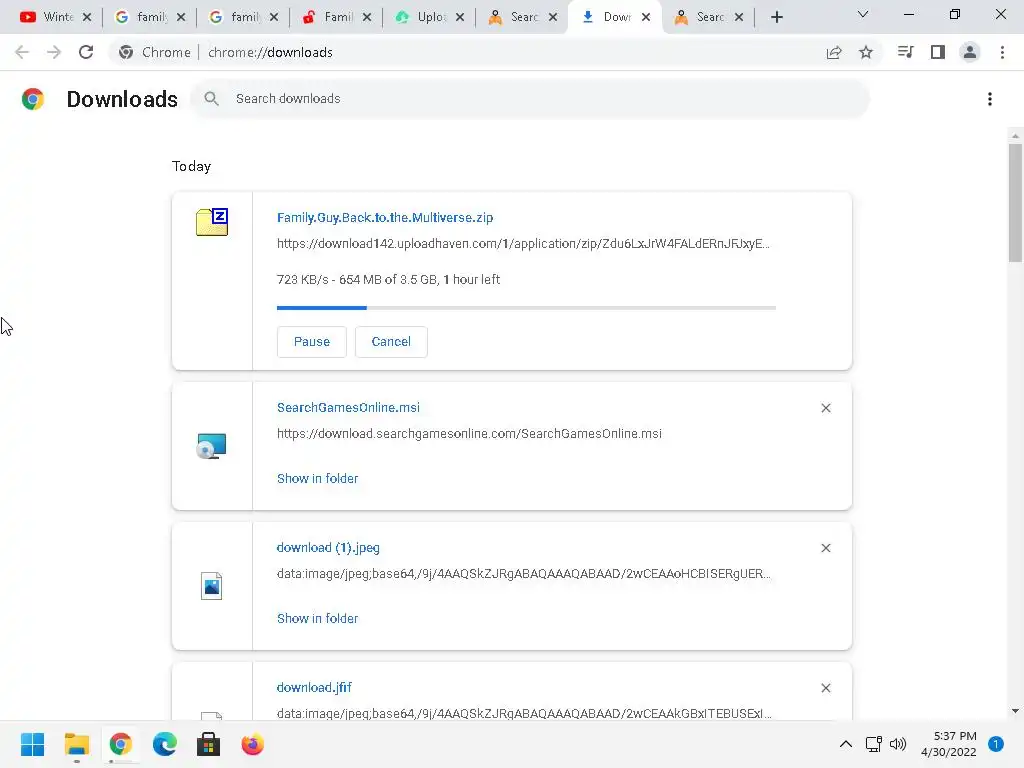The width and height of the screenshot is (1024, 768).
Task: Focus the Search downloads field
Action: pyautogui.click(x=530, y=99)
